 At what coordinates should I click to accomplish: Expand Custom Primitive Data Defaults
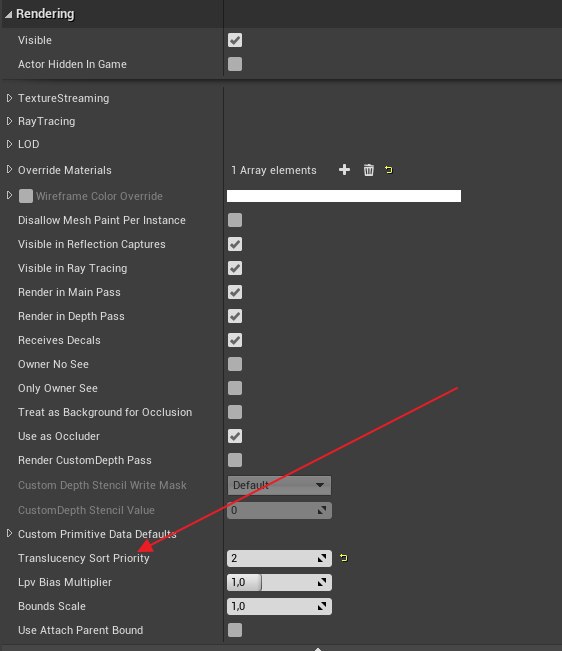[9, 533]
